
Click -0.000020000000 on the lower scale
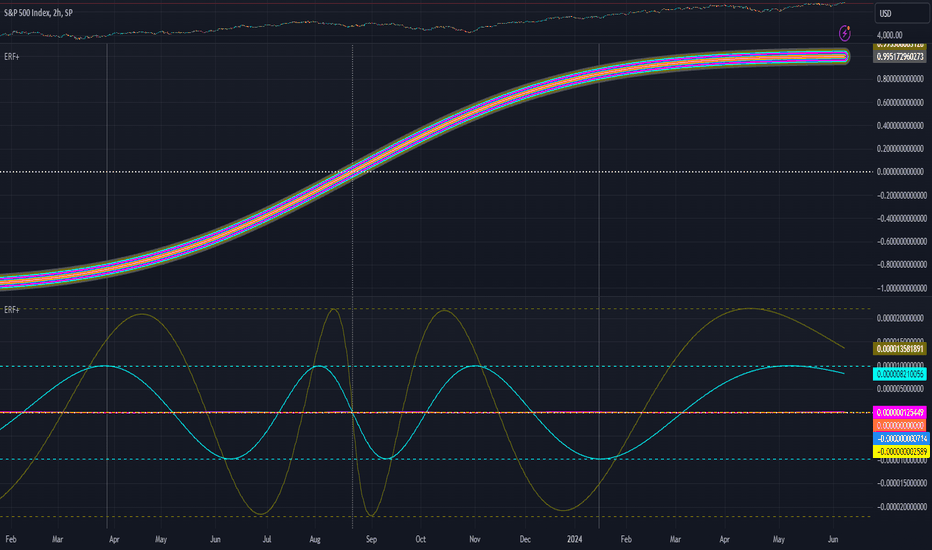tap(901, 507)
